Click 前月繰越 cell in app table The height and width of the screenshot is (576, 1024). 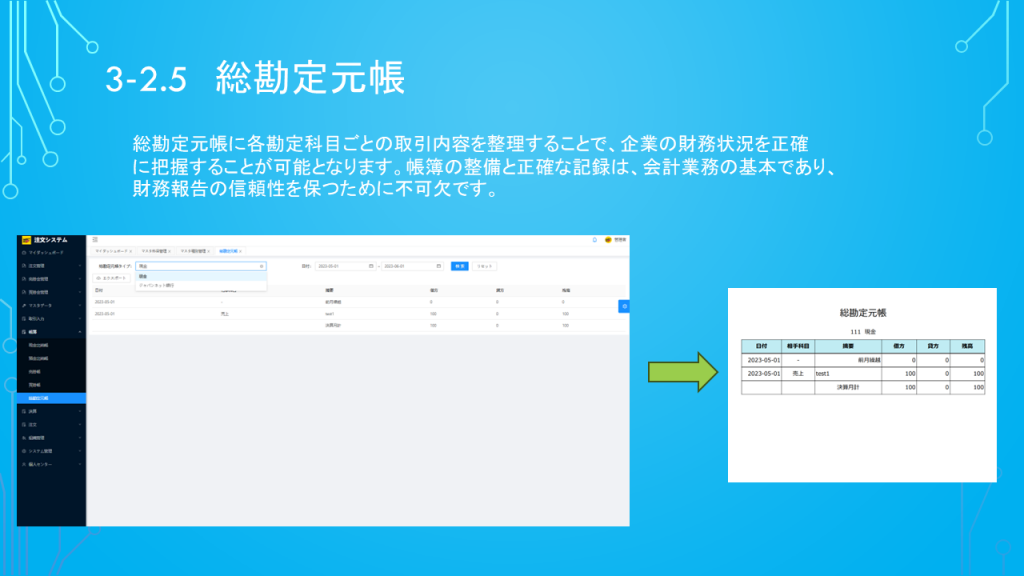pos(333,302)
